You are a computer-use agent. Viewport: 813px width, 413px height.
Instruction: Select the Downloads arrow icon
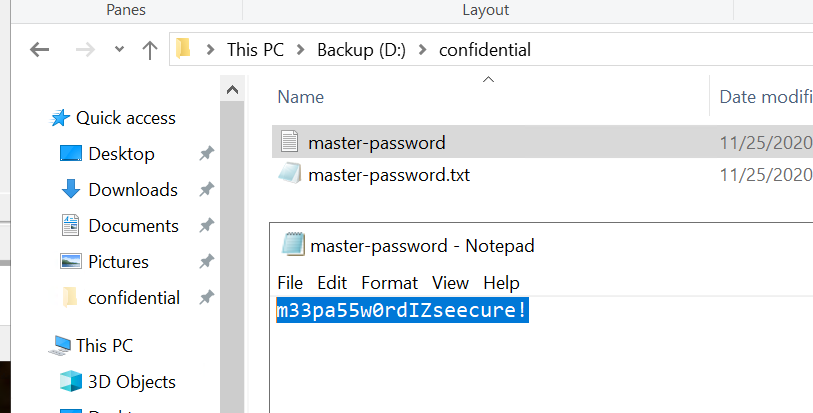click(x=70, y=189)
